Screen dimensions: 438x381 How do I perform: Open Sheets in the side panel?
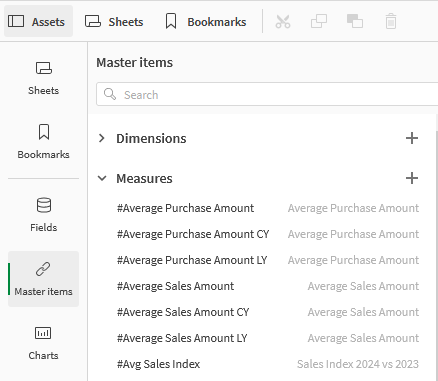pyautogui.click(x=44, y=78)
